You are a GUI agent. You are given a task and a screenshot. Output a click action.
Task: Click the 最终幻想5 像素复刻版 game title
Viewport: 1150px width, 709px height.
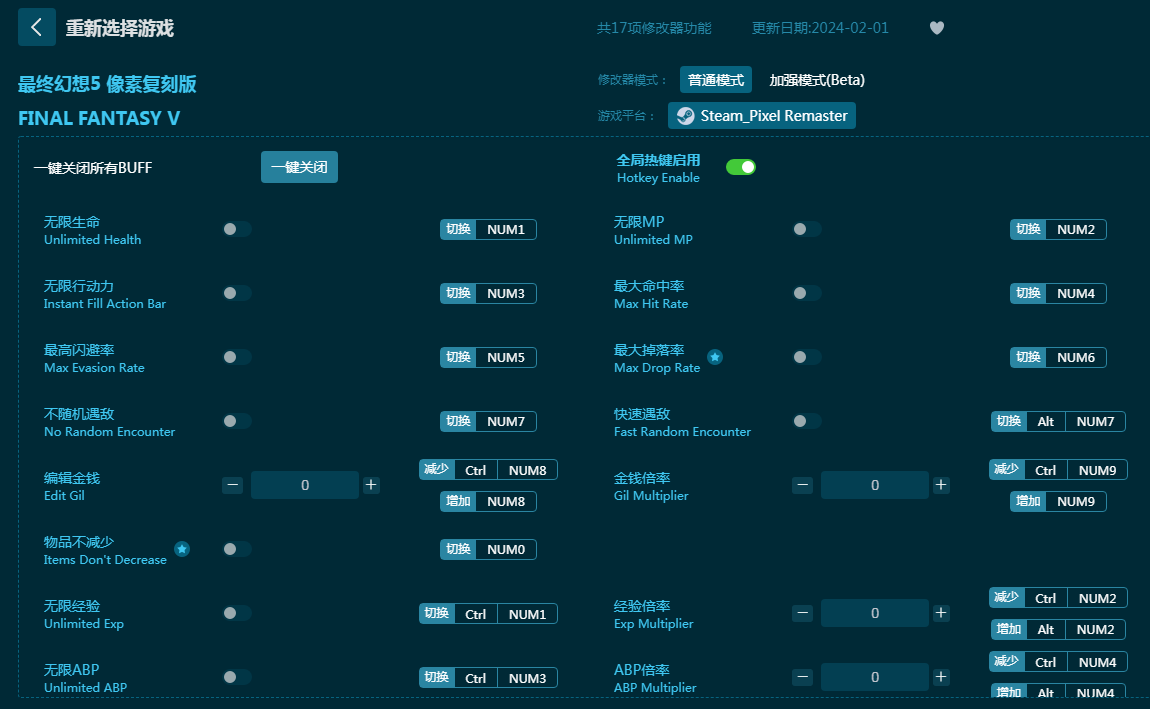click(107, 84)
